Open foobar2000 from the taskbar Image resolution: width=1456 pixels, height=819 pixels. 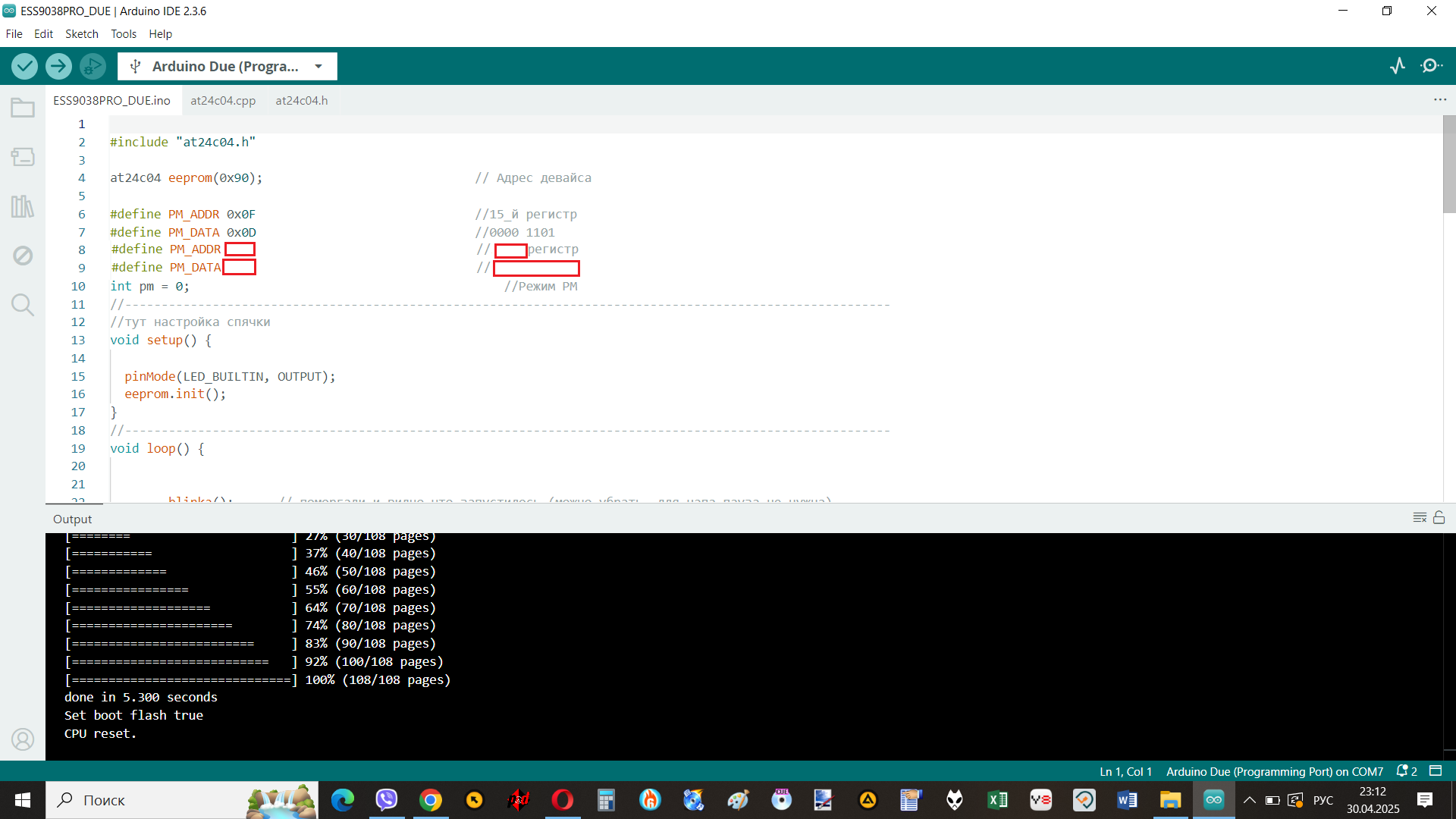[955, 800]
